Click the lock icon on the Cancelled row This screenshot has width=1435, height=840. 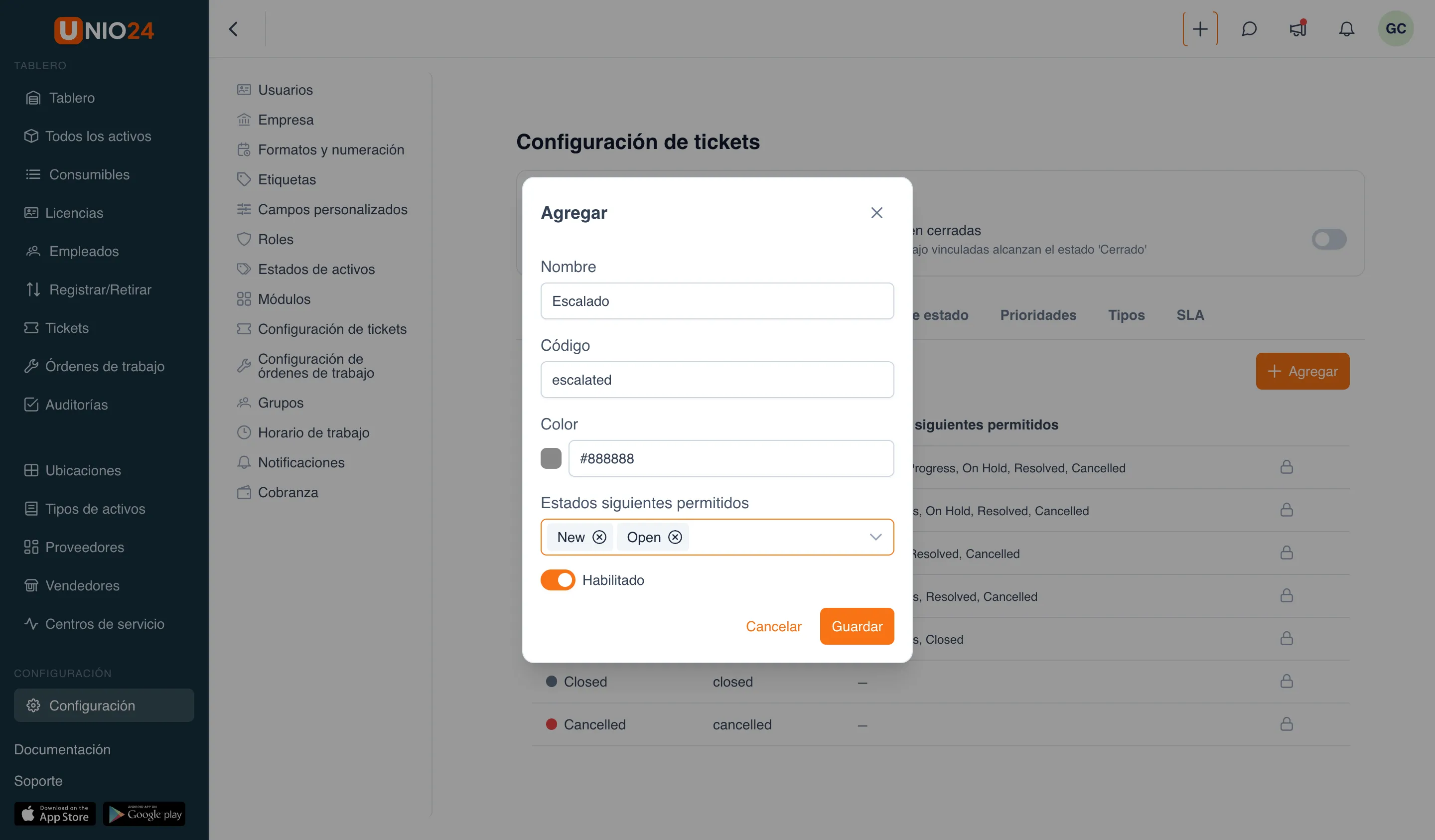click(x=1287, y=724)
